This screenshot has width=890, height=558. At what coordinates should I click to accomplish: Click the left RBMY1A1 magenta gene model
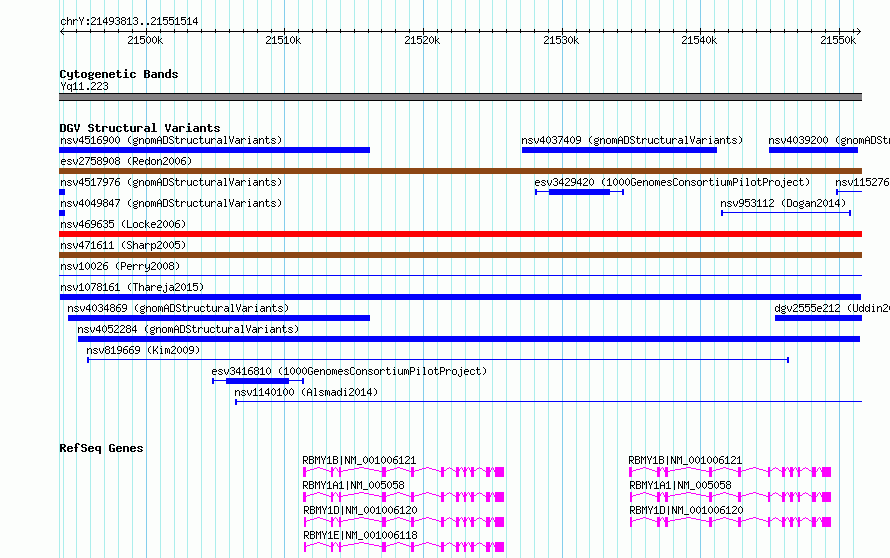(404, 497)
